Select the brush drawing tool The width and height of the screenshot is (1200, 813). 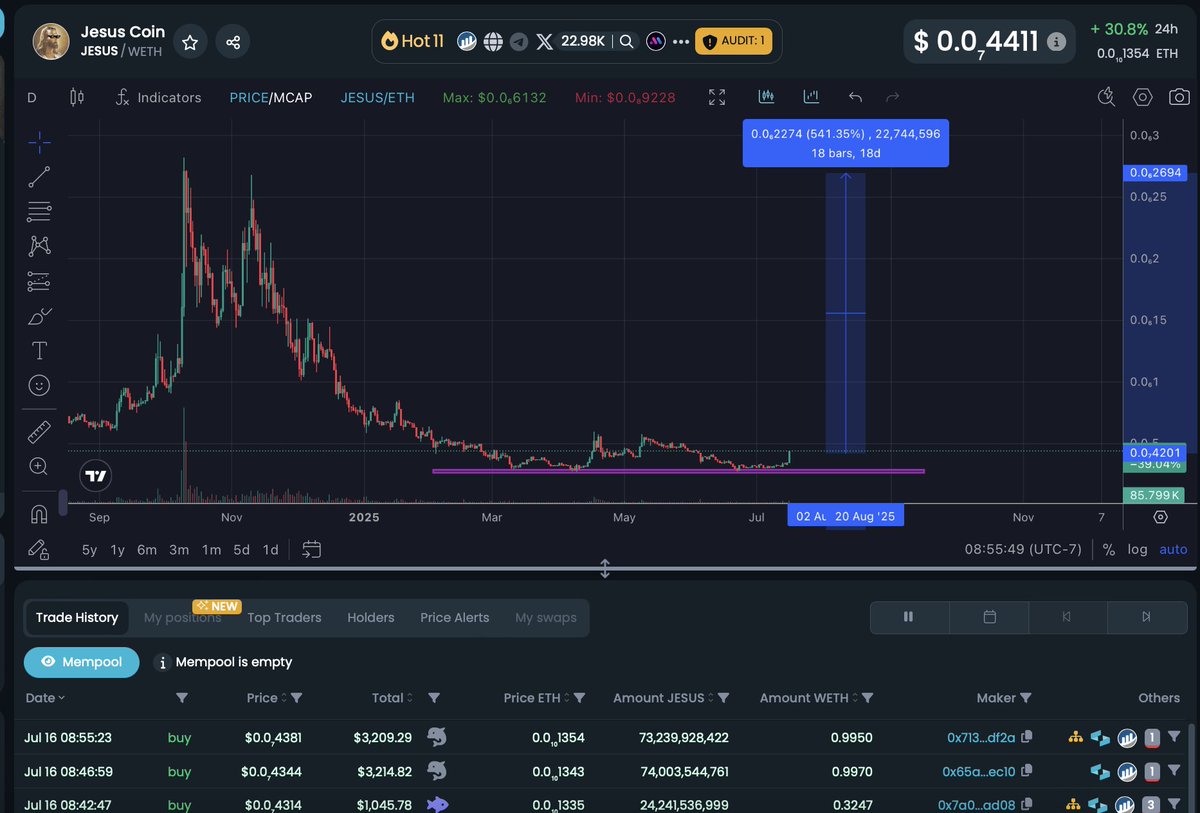(39, 316)
